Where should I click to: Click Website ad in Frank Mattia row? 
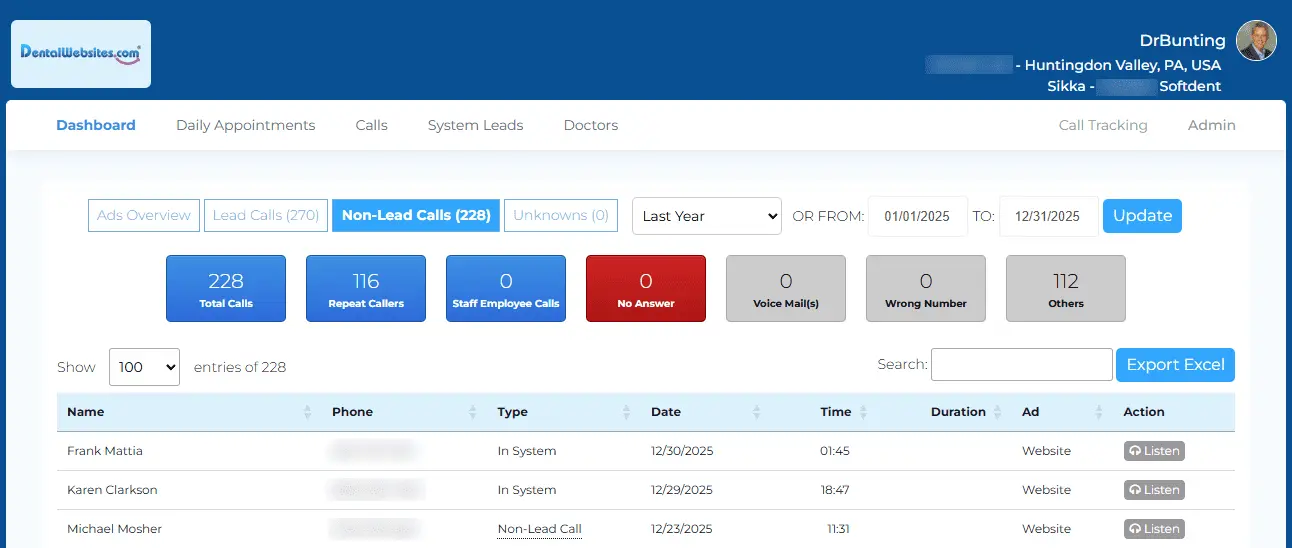[1046, 451]
